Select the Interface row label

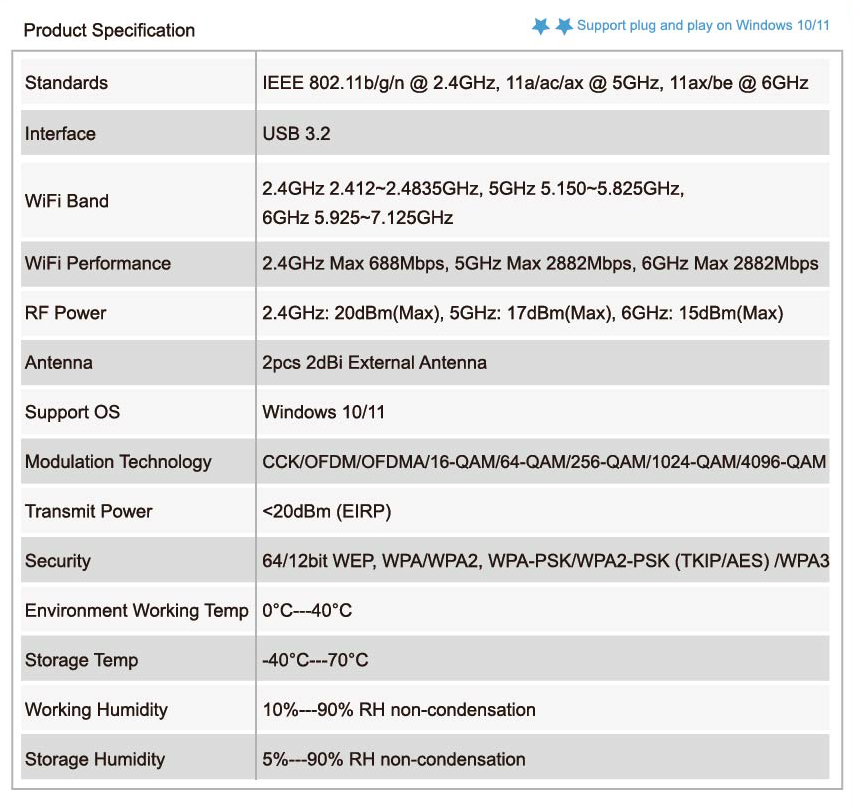coord(60,134)
